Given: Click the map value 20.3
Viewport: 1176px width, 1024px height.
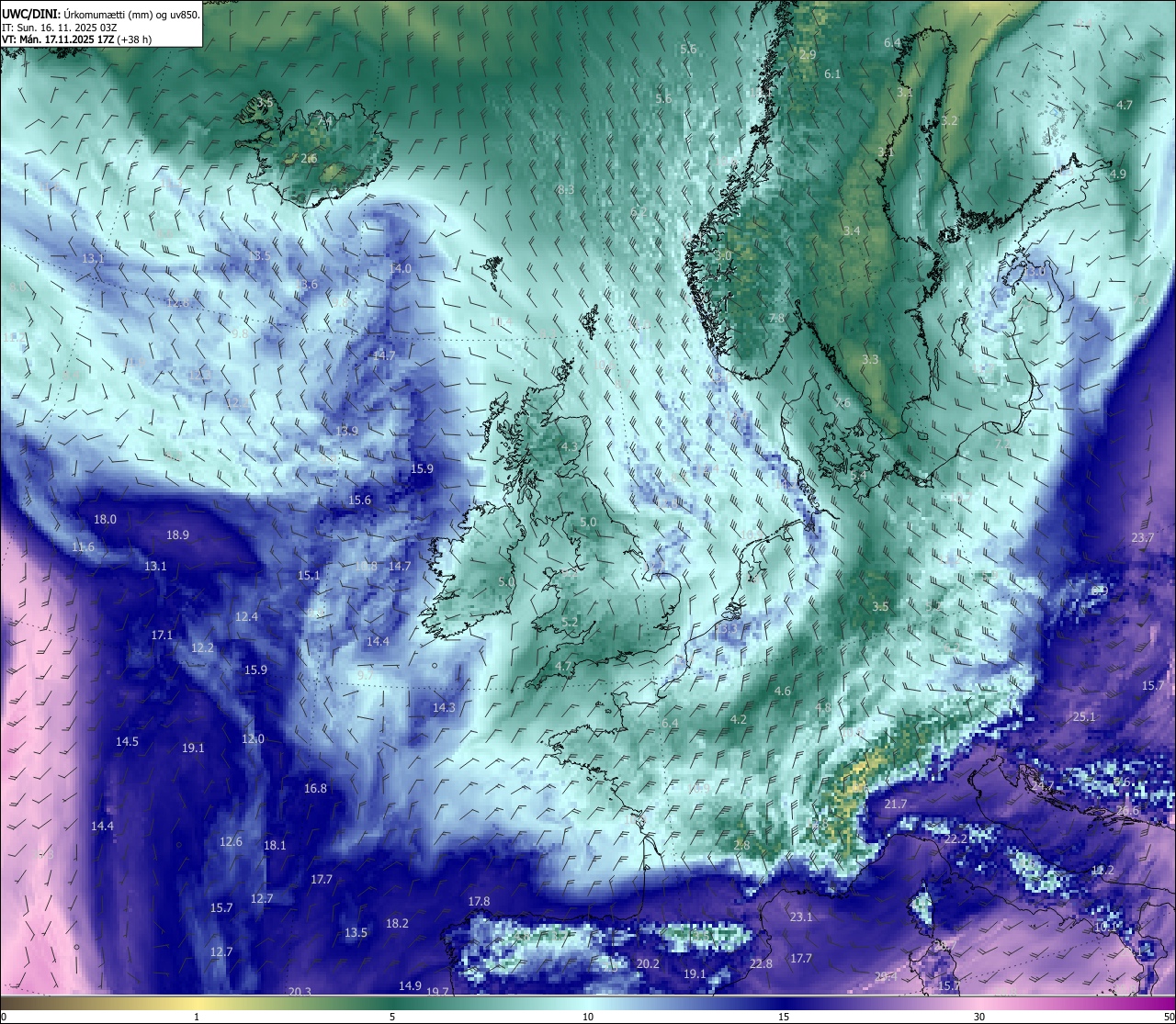Looking at the screenshot, I should pos(300,991).
